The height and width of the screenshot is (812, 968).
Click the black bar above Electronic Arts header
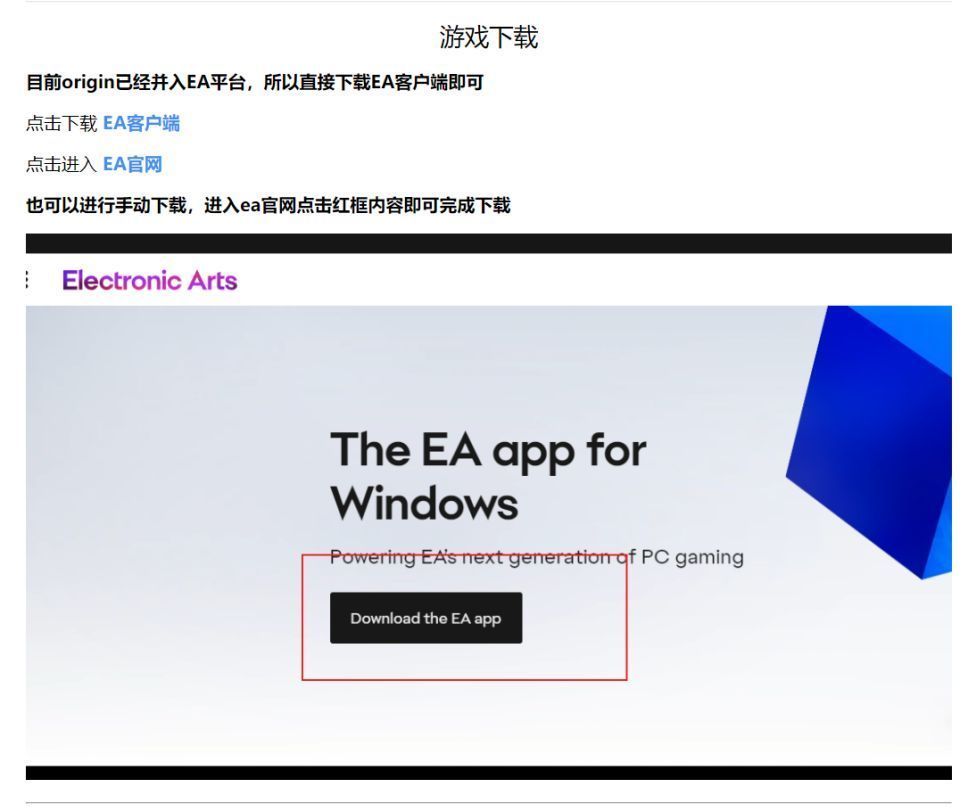click(488, 243)
